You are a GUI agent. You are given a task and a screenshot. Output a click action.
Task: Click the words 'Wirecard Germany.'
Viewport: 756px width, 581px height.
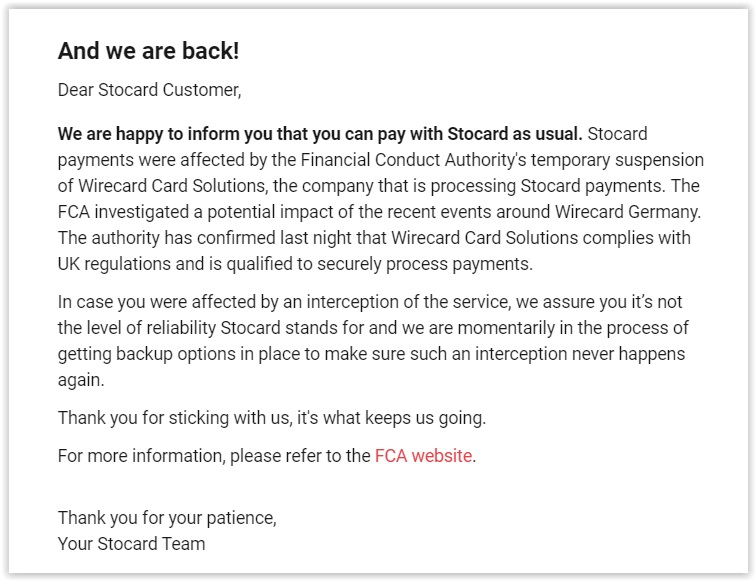point(628,212)
